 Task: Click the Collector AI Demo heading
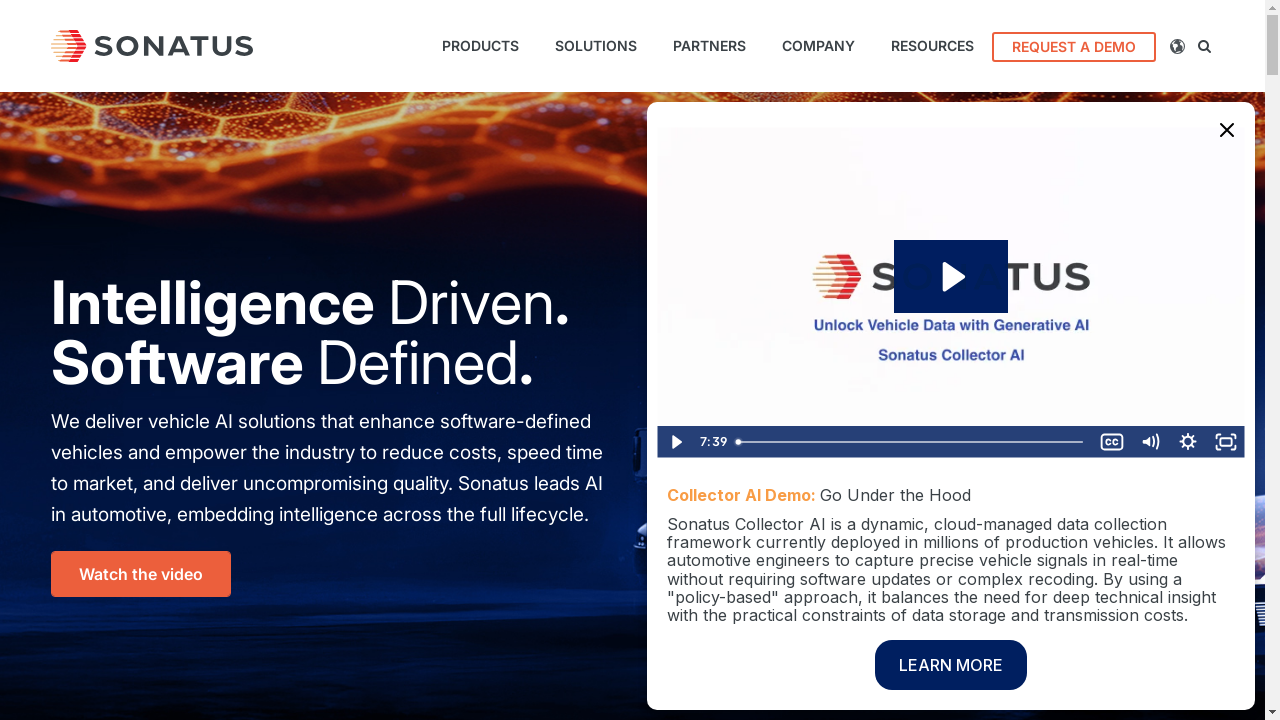click(x=741, y=495)
